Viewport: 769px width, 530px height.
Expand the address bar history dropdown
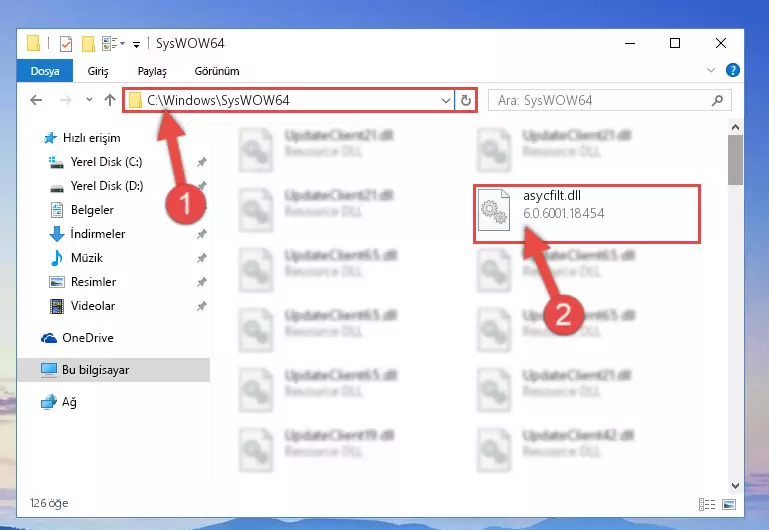[445, 101]
